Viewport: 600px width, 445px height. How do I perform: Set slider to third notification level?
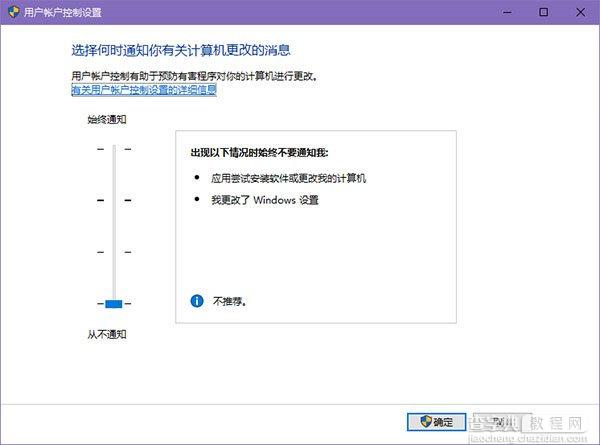[114, 252]
